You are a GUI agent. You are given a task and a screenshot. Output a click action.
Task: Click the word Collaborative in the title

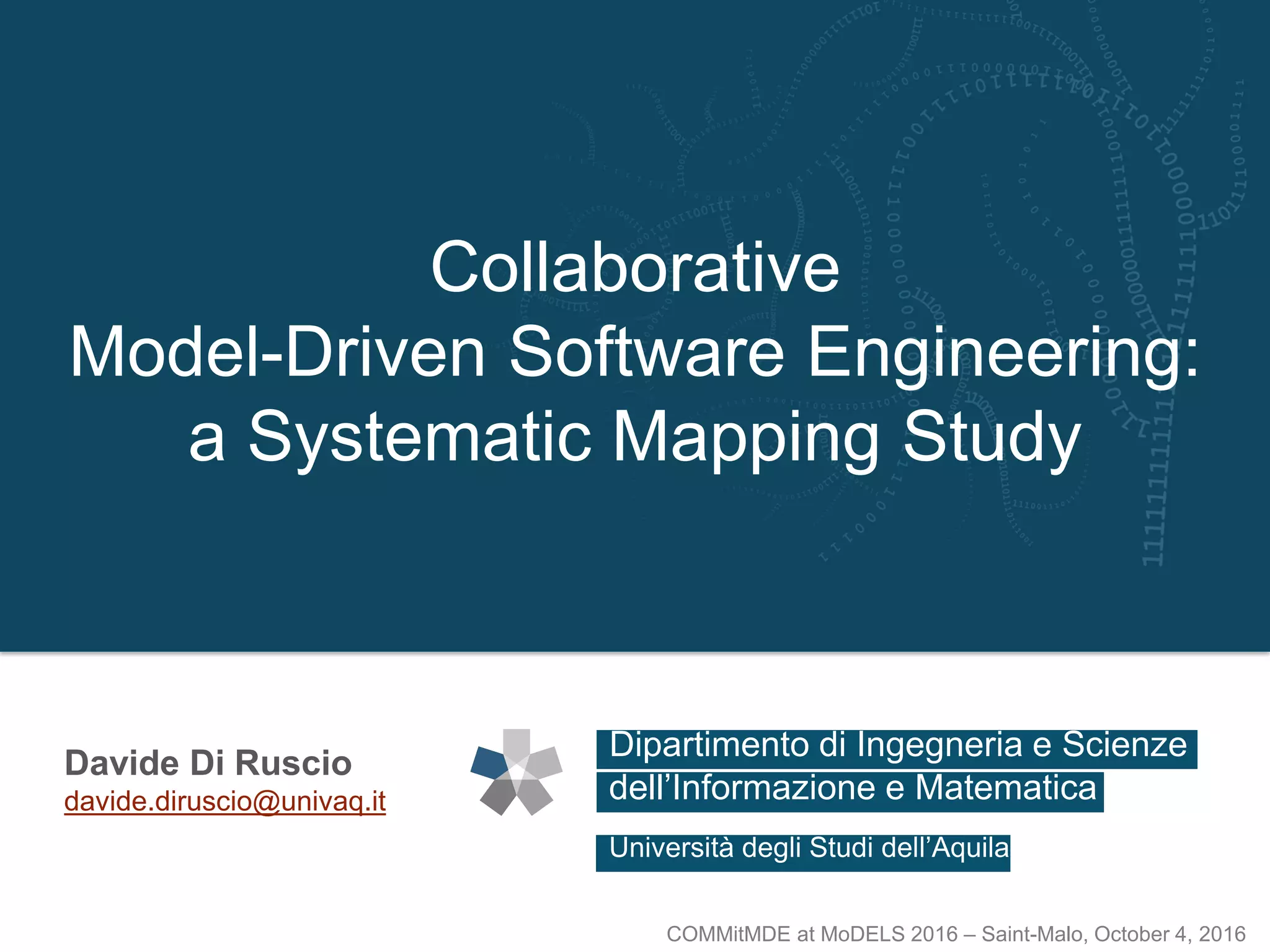pos(634,268)
